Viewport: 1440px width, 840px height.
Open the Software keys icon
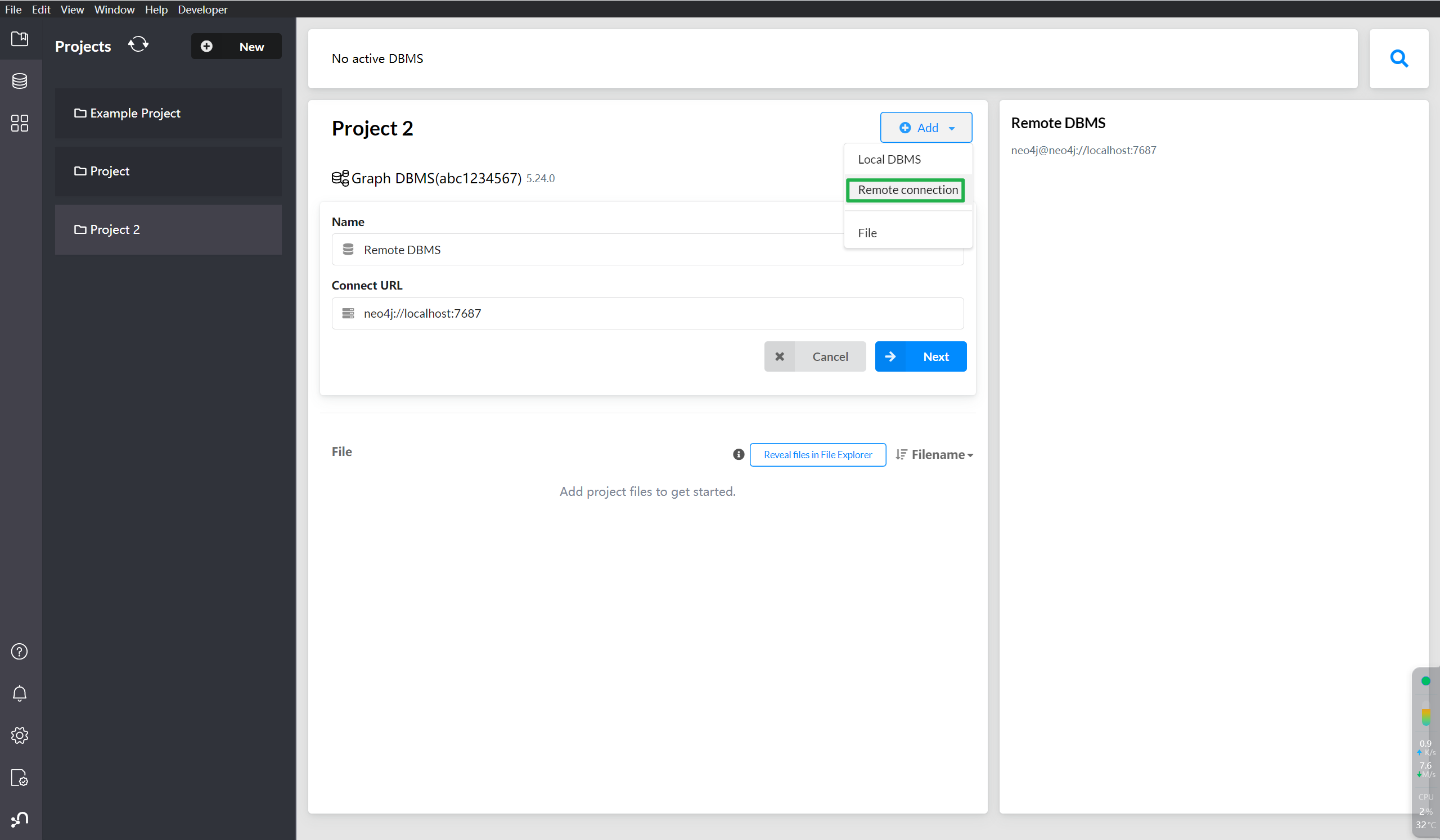20,778
